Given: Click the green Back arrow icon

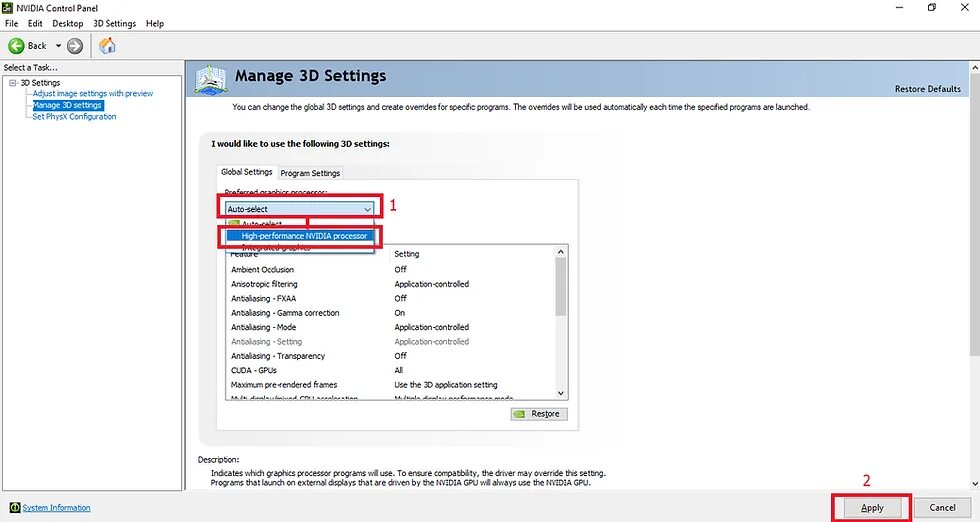Looking at the screenshot, I should coord(16,46).
